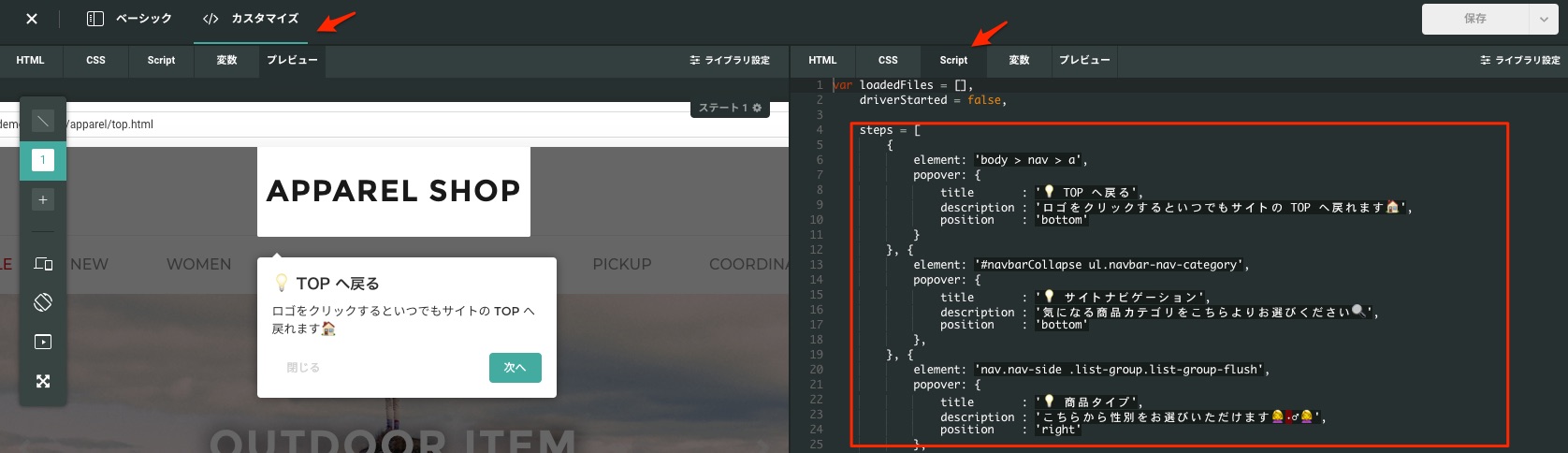This screenshot has width=1568, height=453.
Task: Click the code title line '商品タイプ'
Action: pyautogui.click(x=1041, y=402)
